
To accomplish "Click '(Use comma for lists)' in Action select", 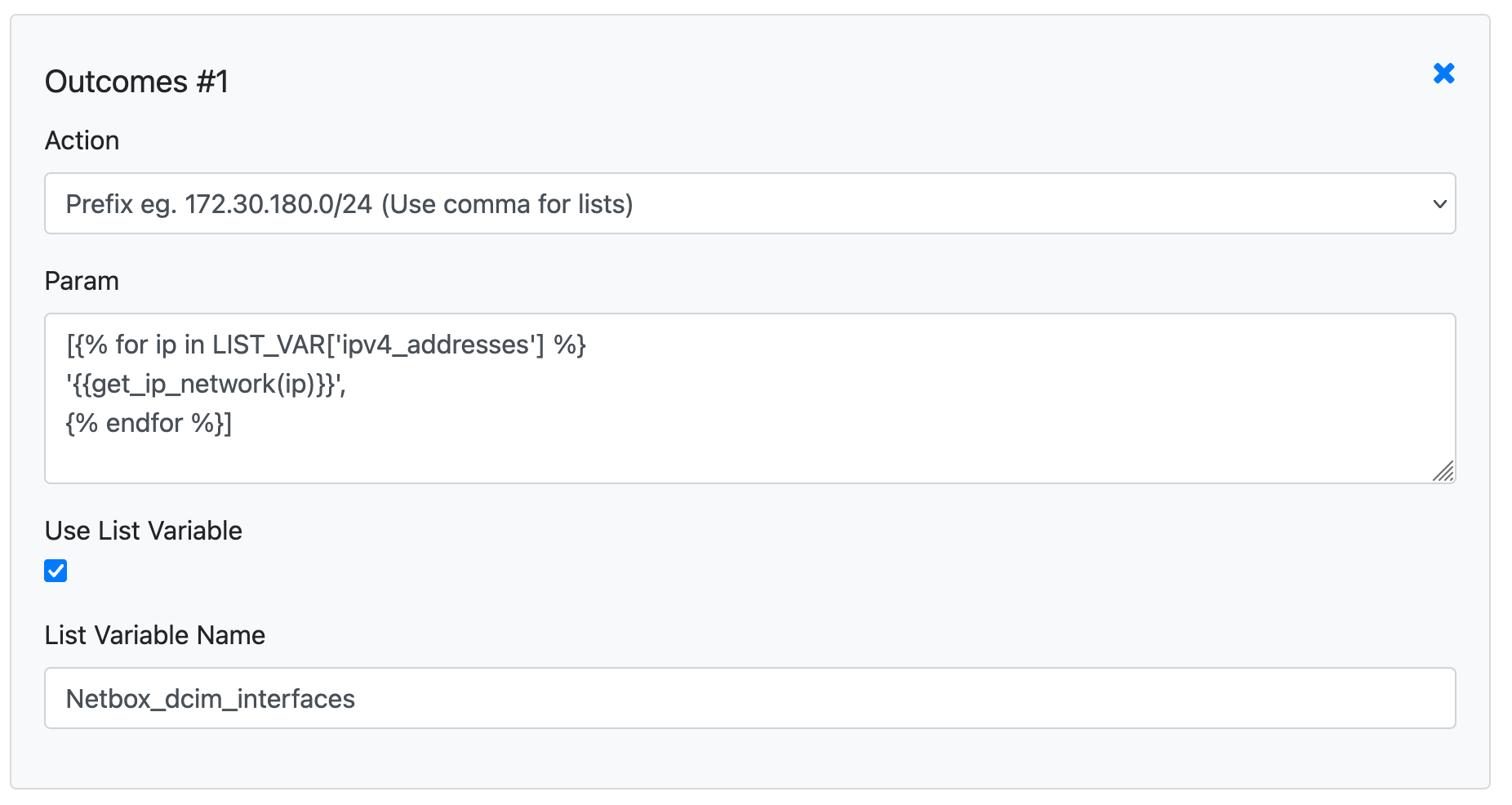I will pos(507,204).
